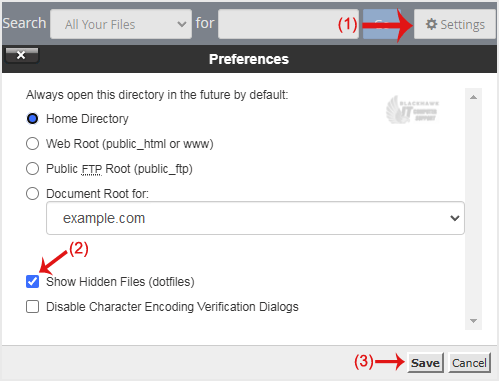Click the 'Public FTP Root (public_ftp)' label

point(119,169)
